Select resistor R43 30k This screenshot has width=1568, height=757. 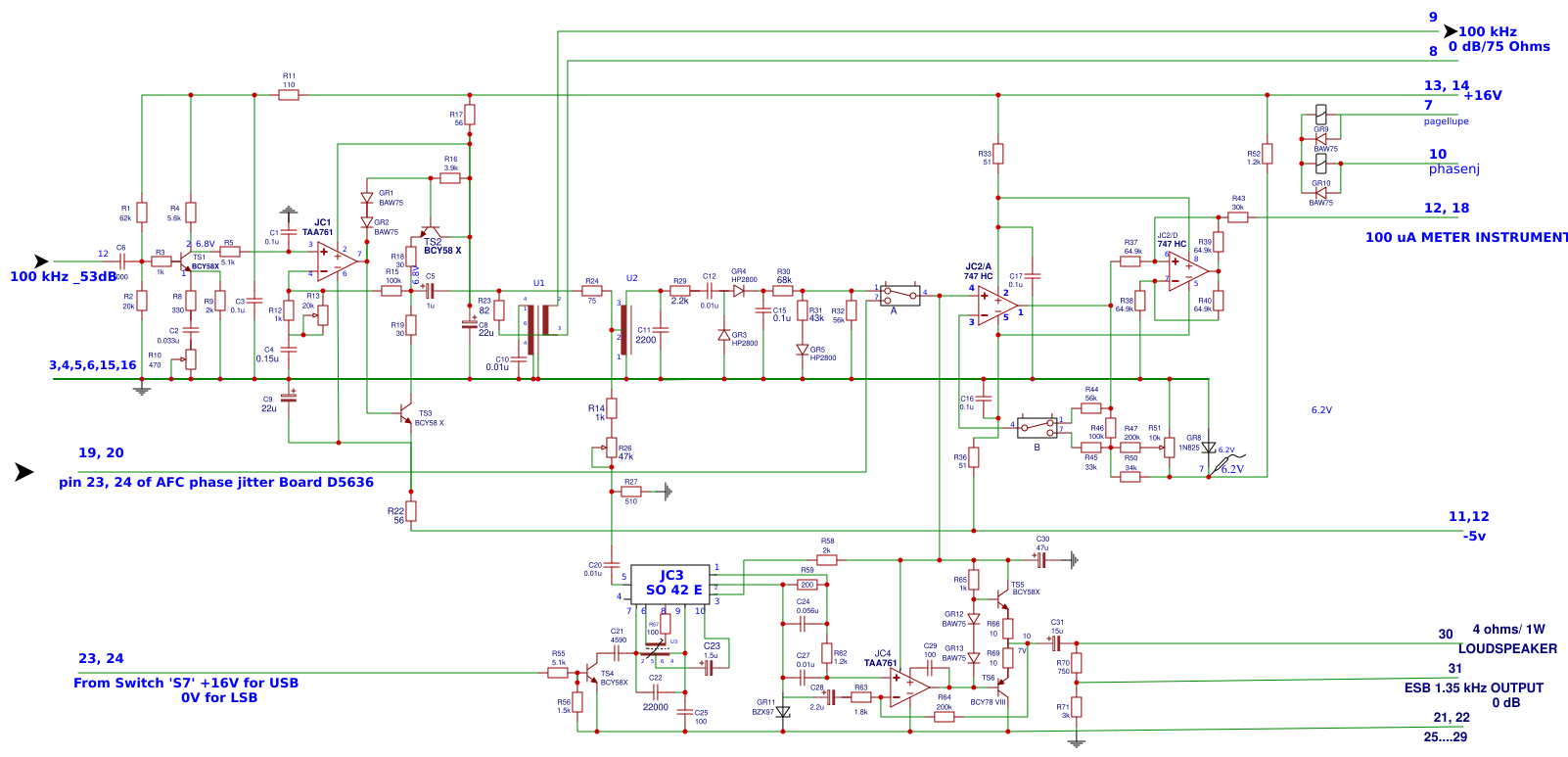point(1238,217)
